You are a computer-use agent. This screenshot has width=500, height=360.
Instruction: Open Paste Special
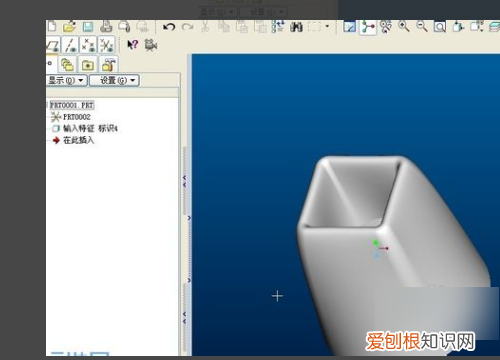pyautogui.click(x=260, y=27)
